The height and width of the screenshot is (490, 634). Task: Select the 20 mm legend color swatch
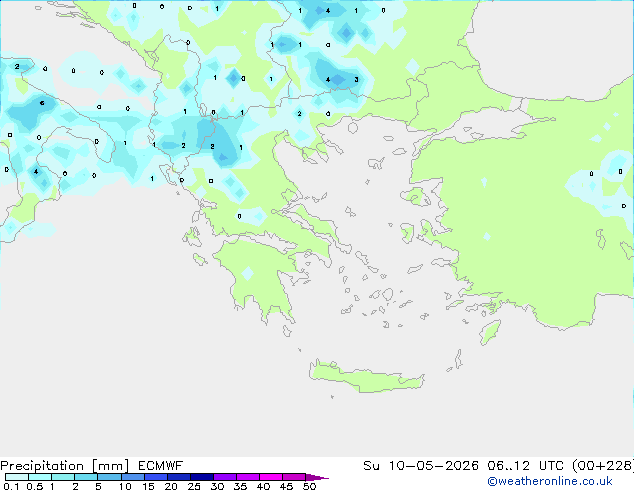pyautogui.click(x=178, y=477)
